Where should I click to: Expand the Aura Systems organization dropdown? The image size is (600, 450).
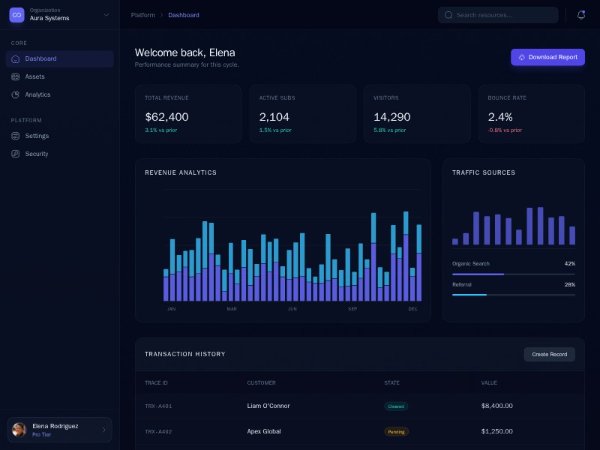click(106, 15)
